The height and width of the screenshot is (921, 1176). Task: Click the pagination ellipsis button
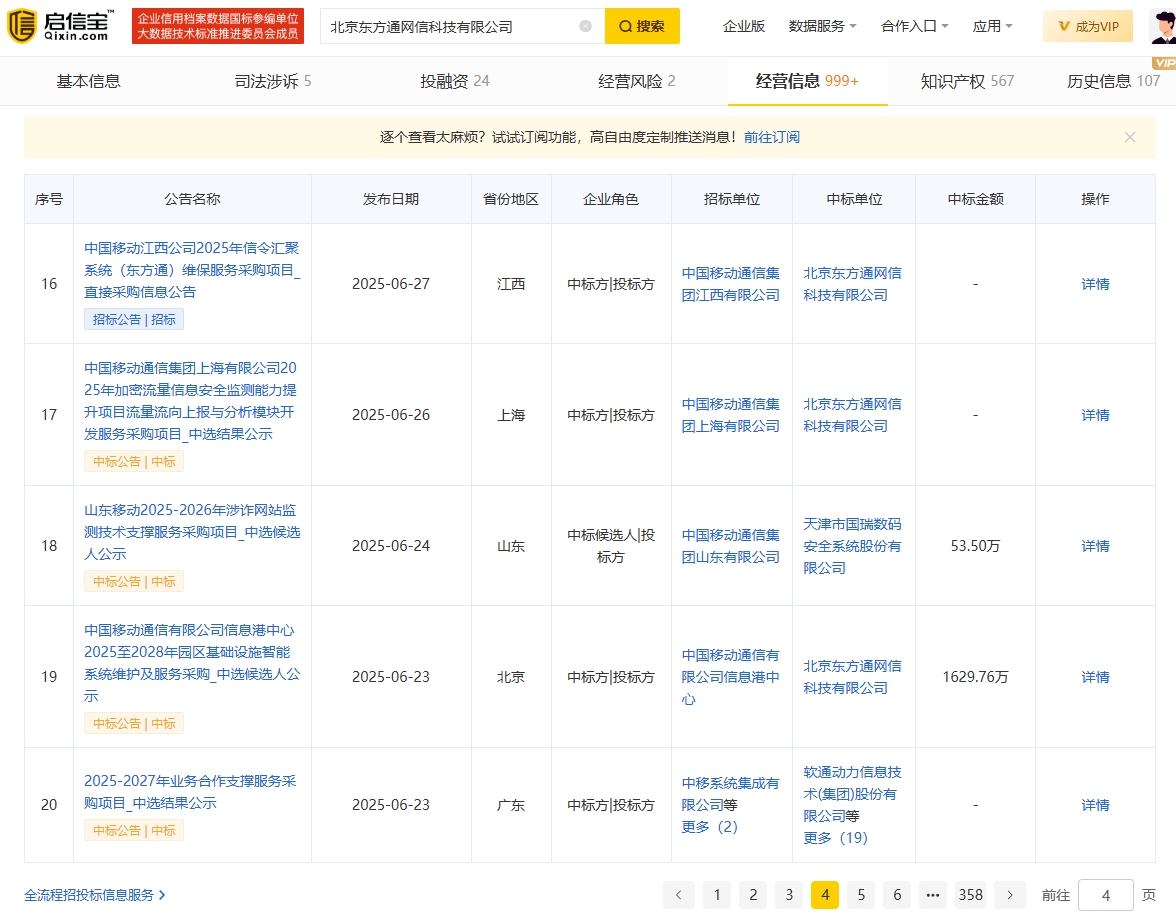(x=933, y=895)
